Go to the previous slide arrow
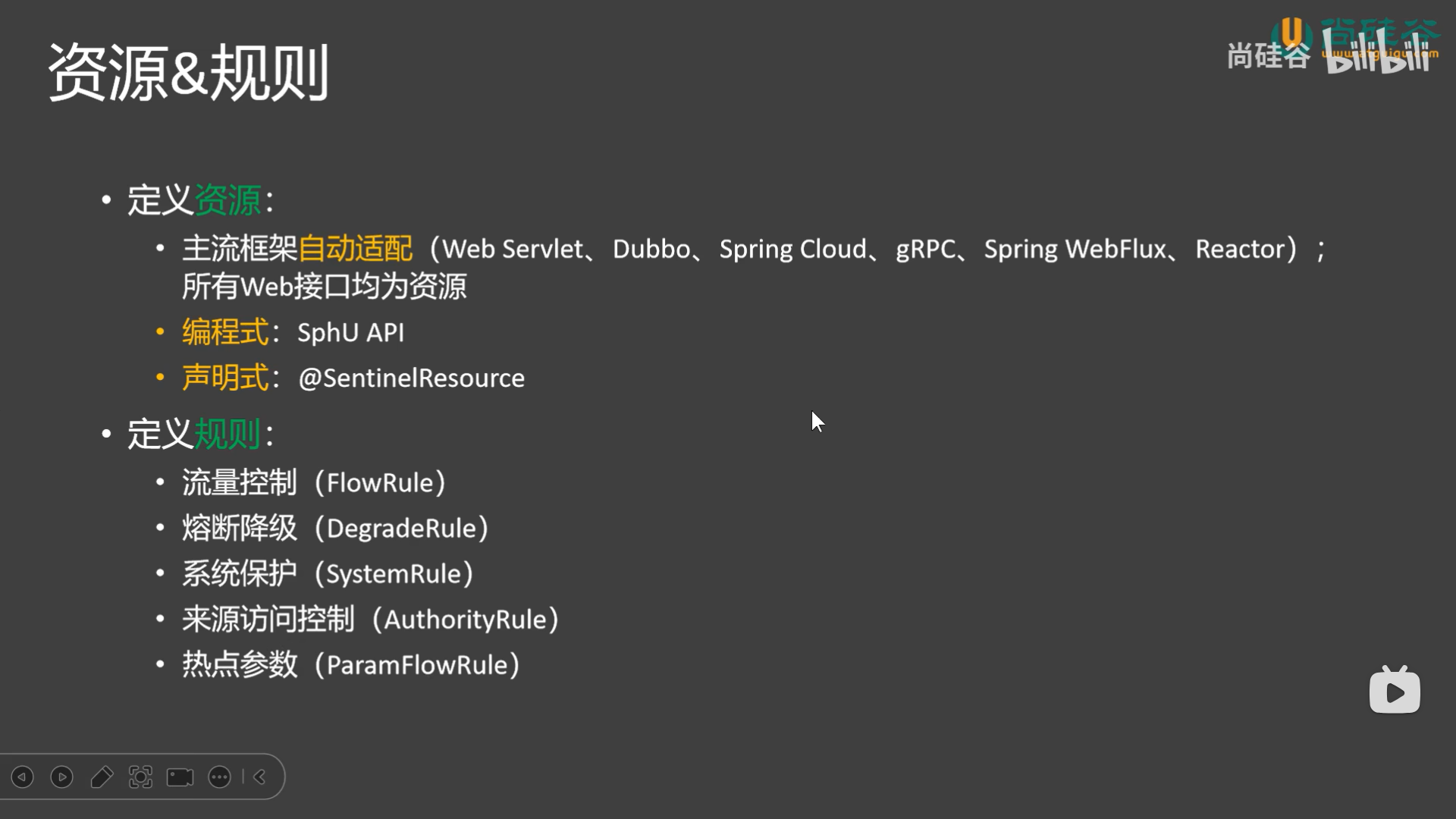Image resolution: width=1456 pixels, height=819 pixels. coord(22,777)
